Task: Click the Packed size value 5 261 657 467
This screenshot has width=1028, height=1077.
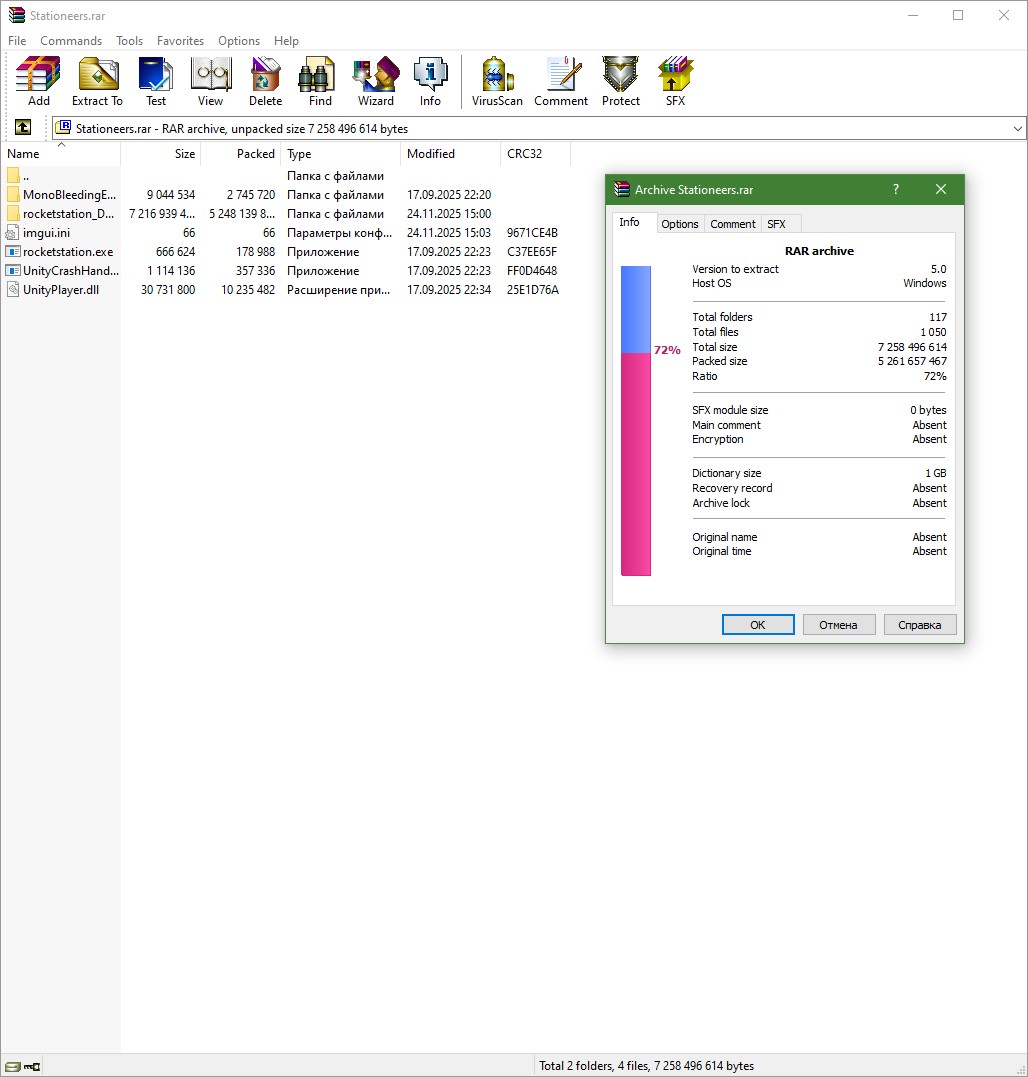Action: pyautogui.click(x=912, y=361)
